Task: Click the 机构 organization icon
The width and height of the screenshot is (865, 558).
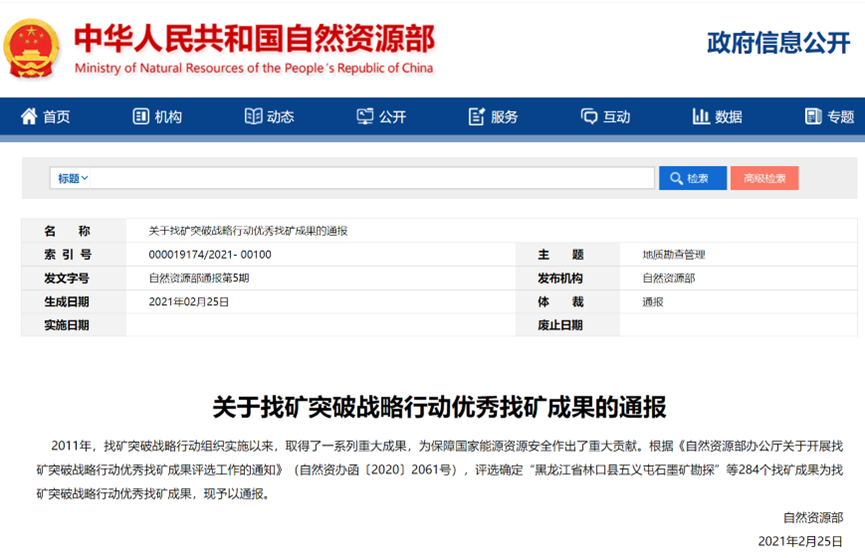Action: click(x=141, y=117)
